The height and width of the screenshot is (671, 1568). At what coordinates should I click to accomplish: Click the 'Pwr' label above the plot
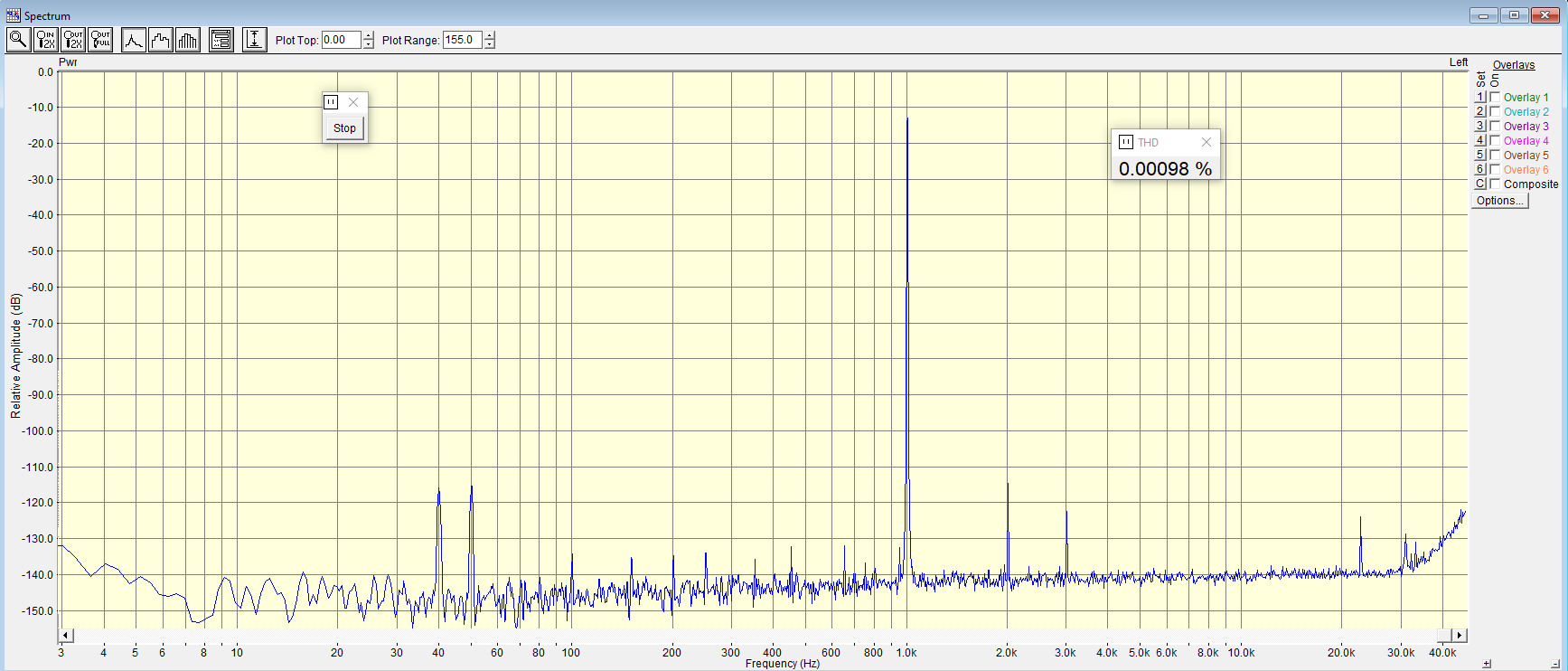[68, 62]
